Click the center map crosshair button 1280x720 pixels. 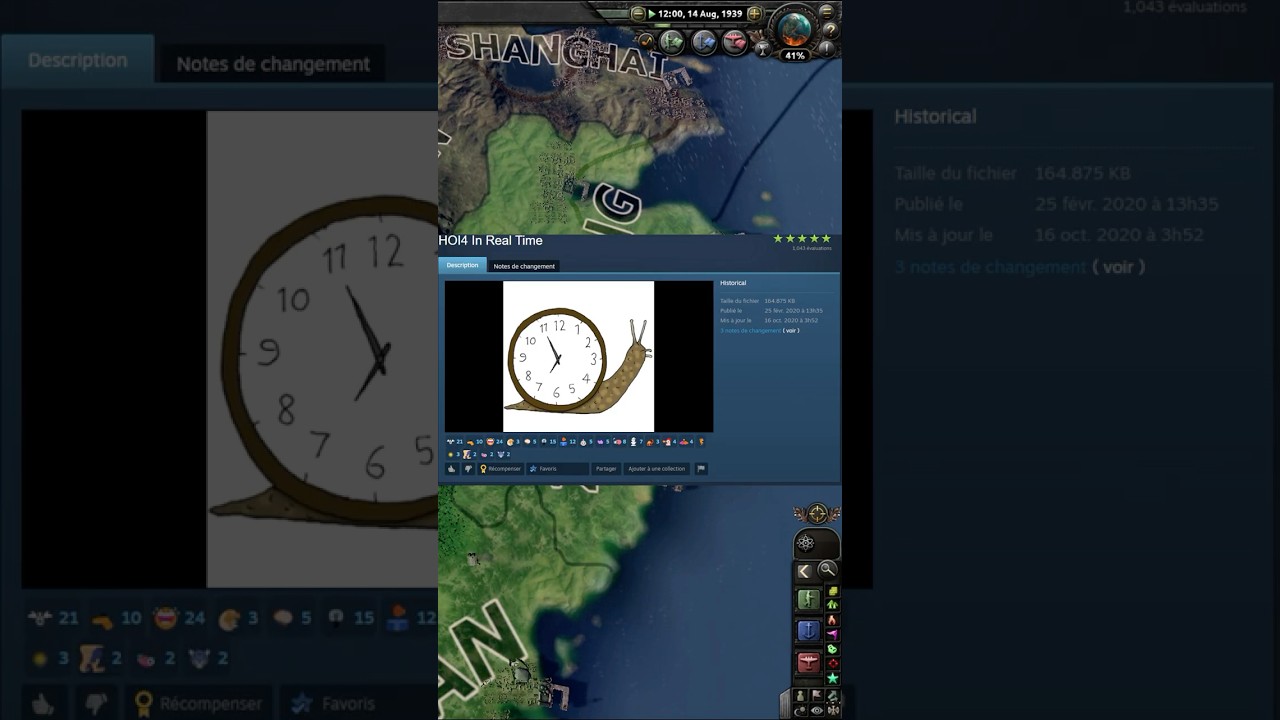[817, 514]
